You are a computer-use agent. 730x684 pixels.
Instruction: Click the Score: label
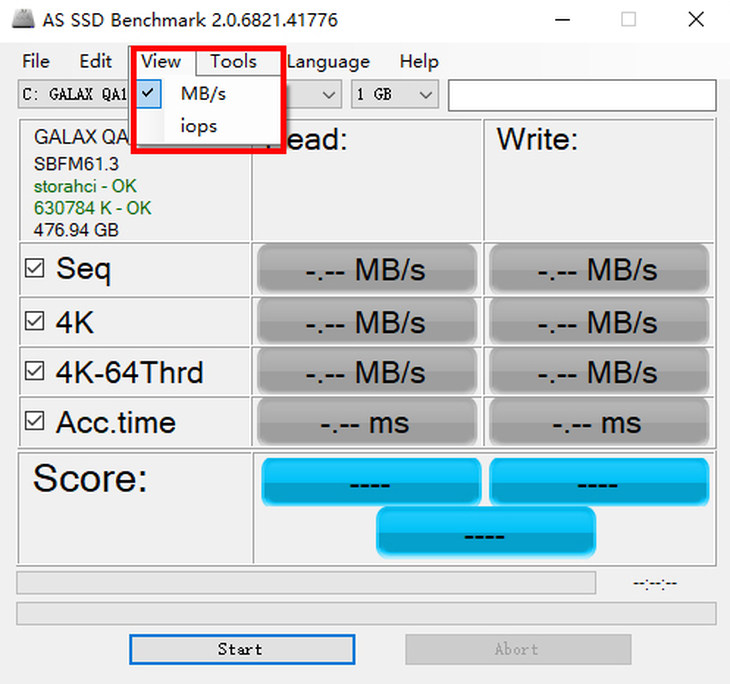coord(90,478)
